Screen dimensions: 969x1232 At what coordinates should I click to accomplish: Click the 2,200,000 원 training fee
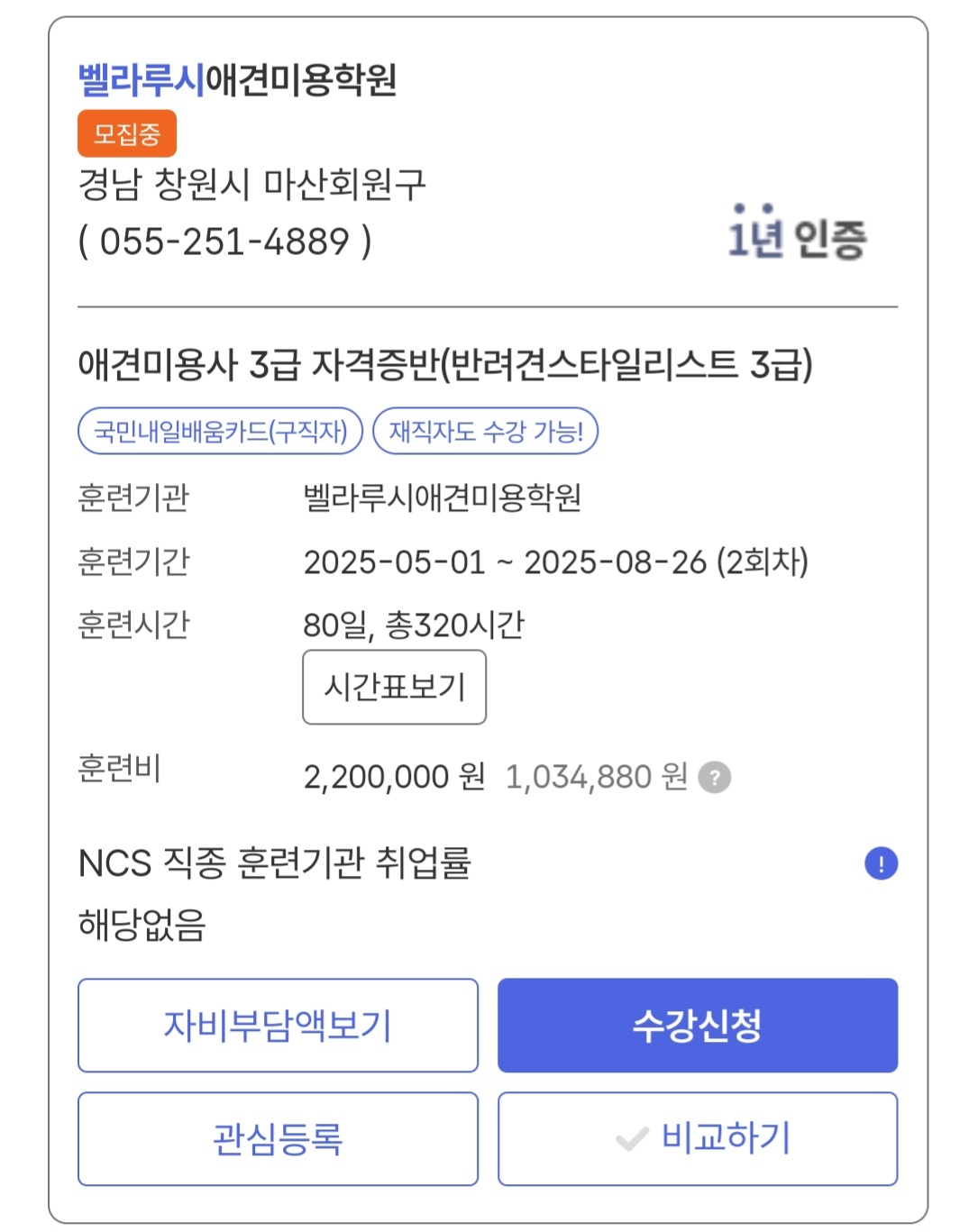click(394, 776)
